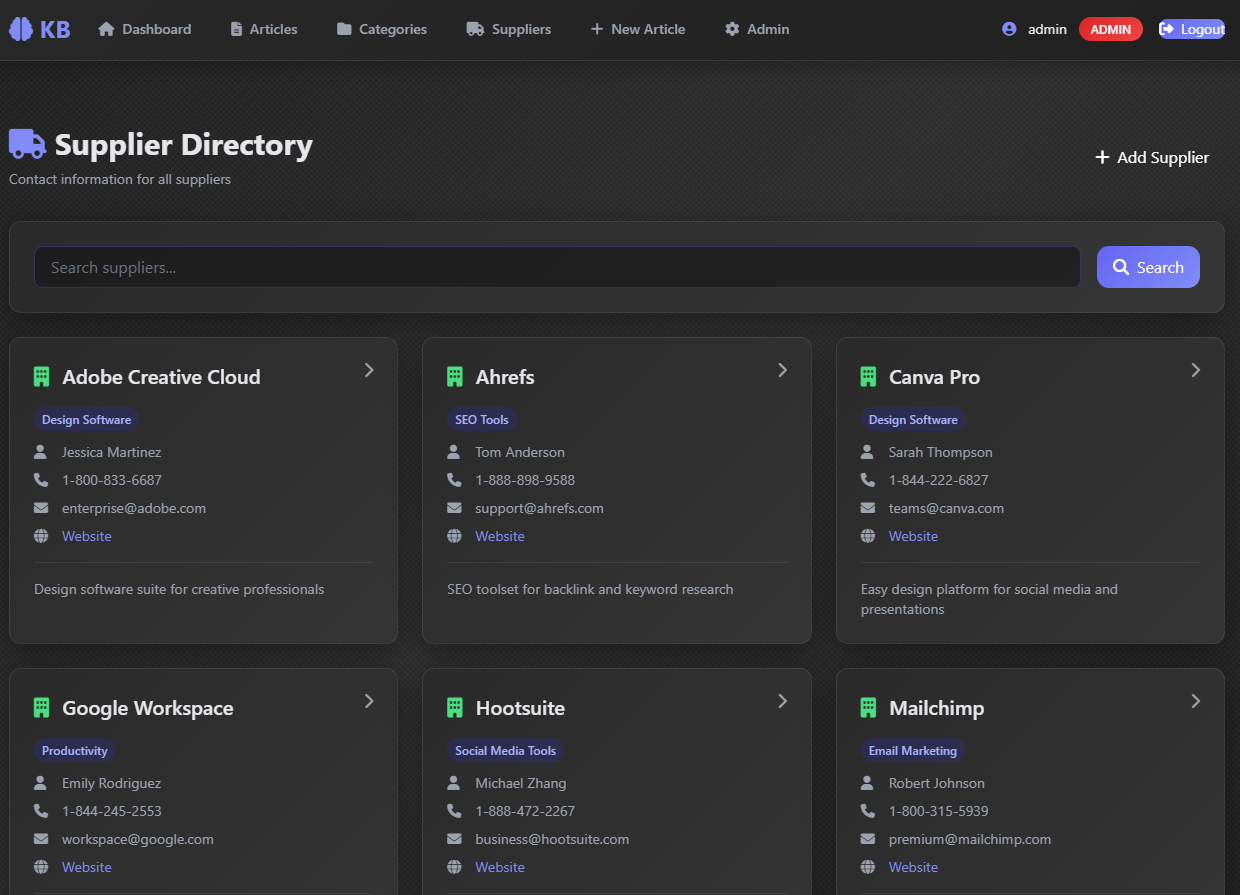The image size is (1240, 895).
Task: Click the Search suppliers input field
Action: point(557,267)
